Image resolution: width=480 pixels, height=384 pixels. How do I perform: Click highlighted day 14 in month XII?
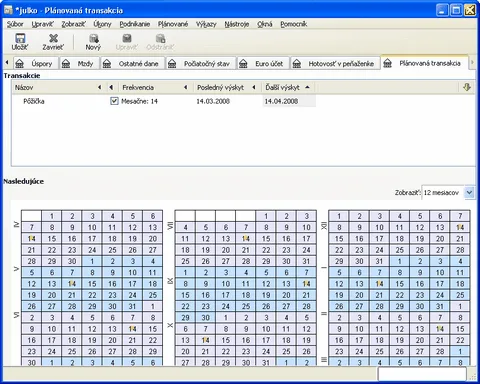(460, 227)
